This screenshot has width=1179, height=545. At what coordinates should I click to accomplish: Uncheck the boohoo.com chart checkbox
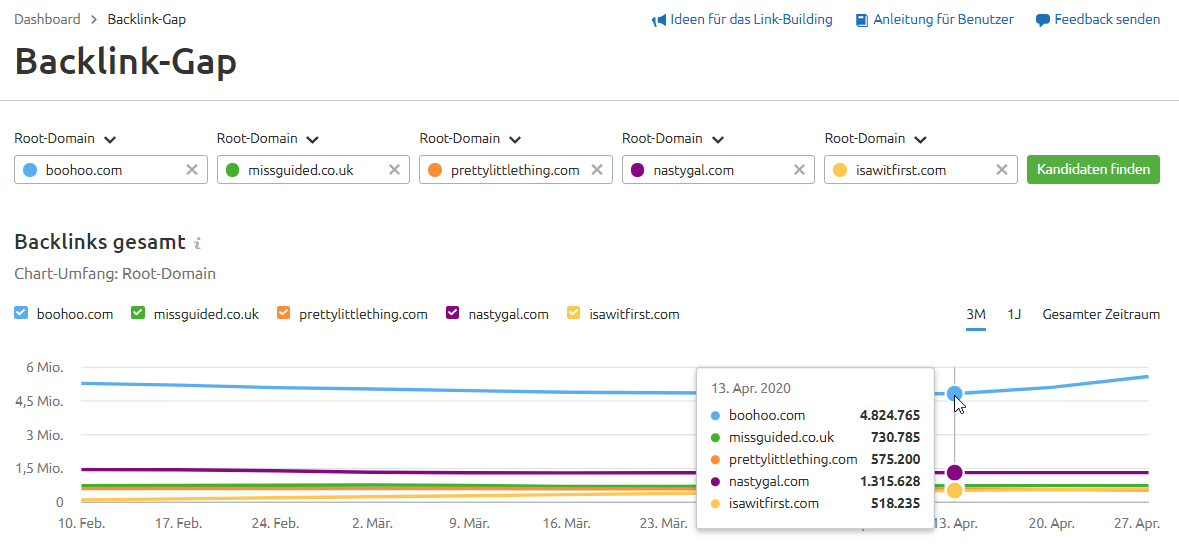click(x=21, y=313)
